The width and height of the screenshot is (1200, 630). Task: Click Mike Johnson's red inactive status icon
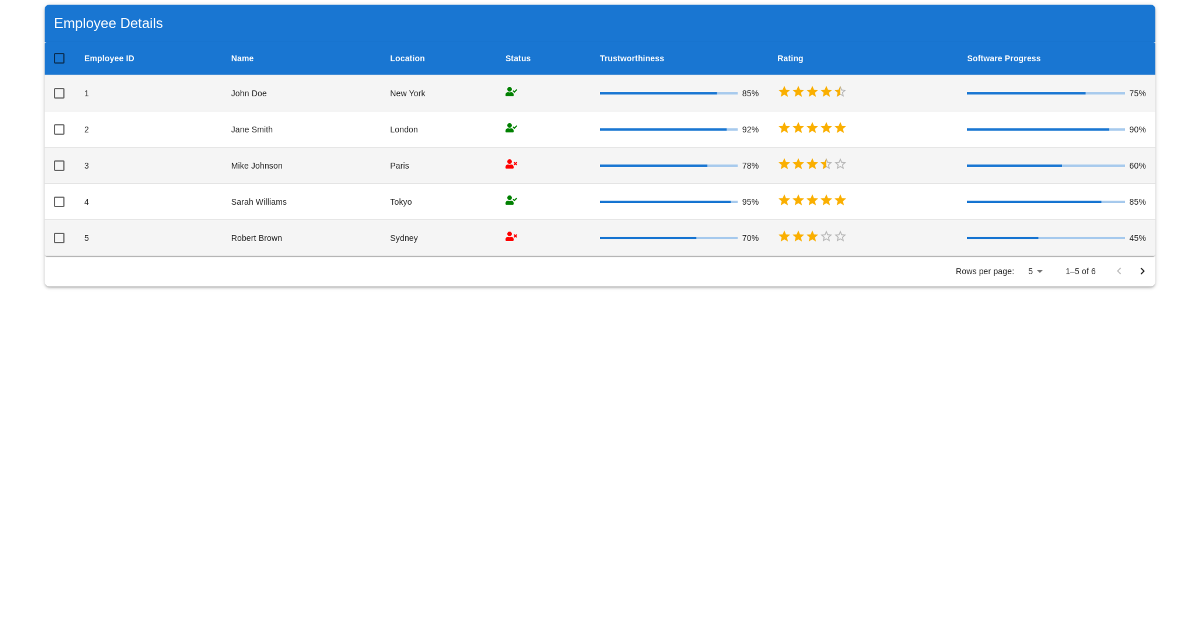tap(511, 164)
